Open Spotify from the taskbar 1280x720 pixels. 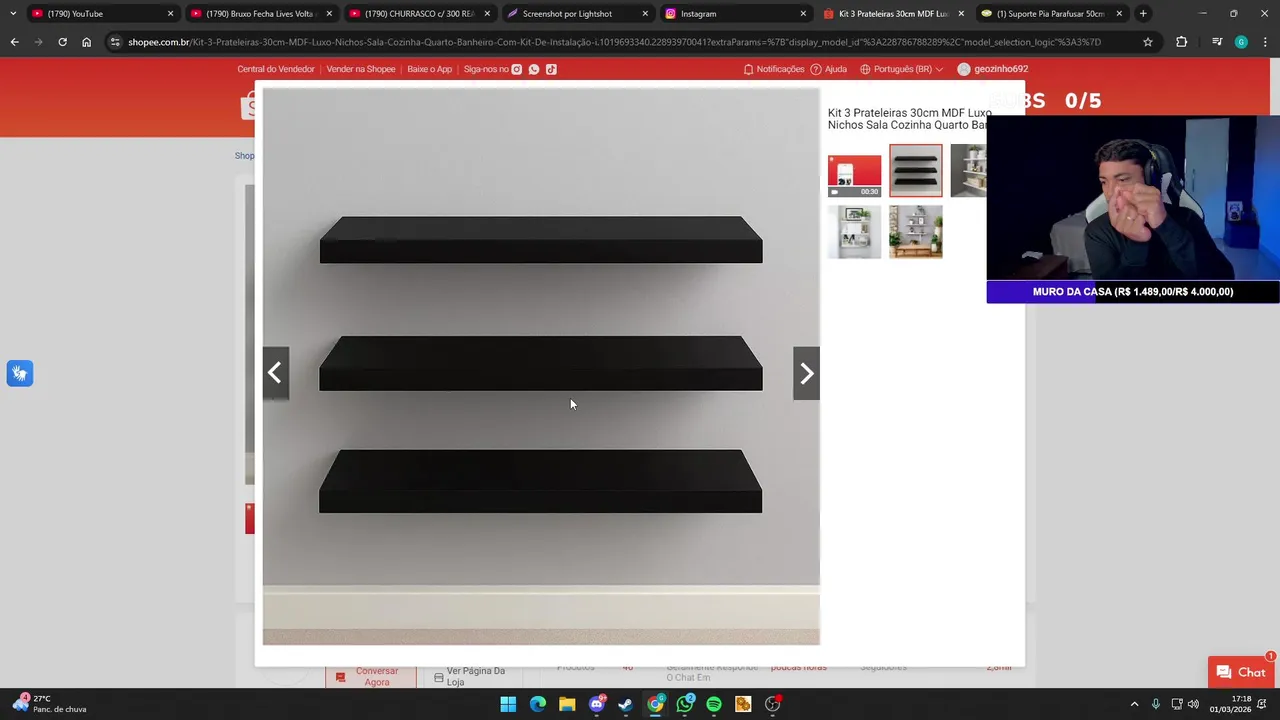coord(714,704)
